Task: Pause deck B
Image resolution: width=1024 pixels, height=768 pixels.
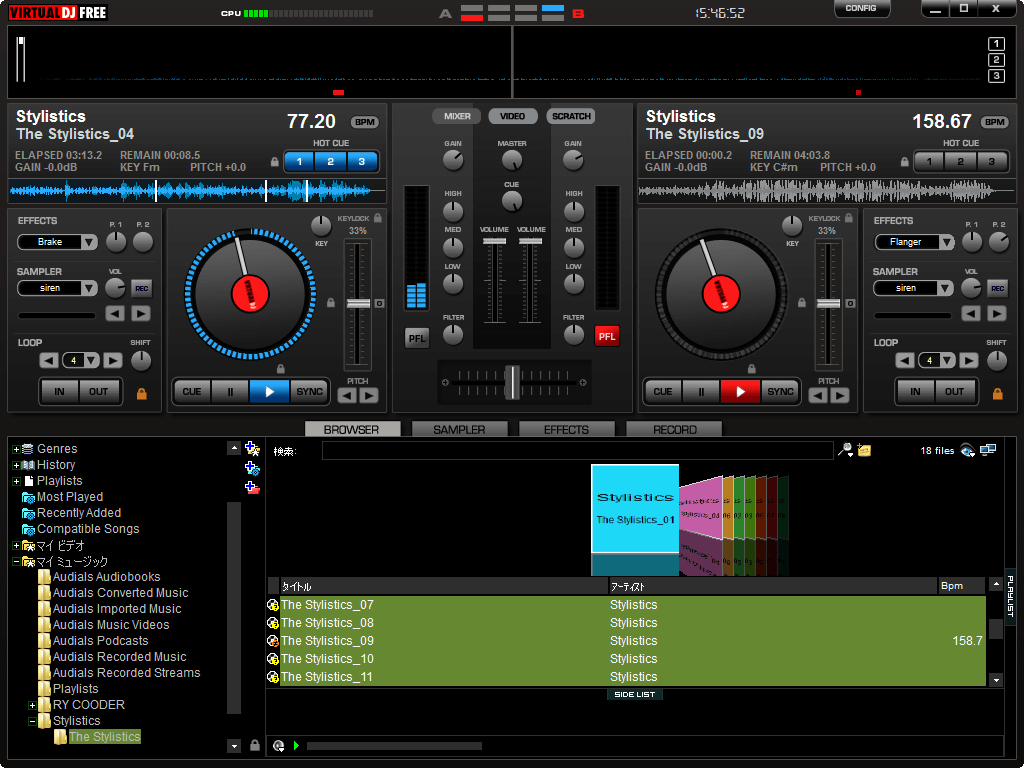Action: pyautogui.click(x=701, y=392)
